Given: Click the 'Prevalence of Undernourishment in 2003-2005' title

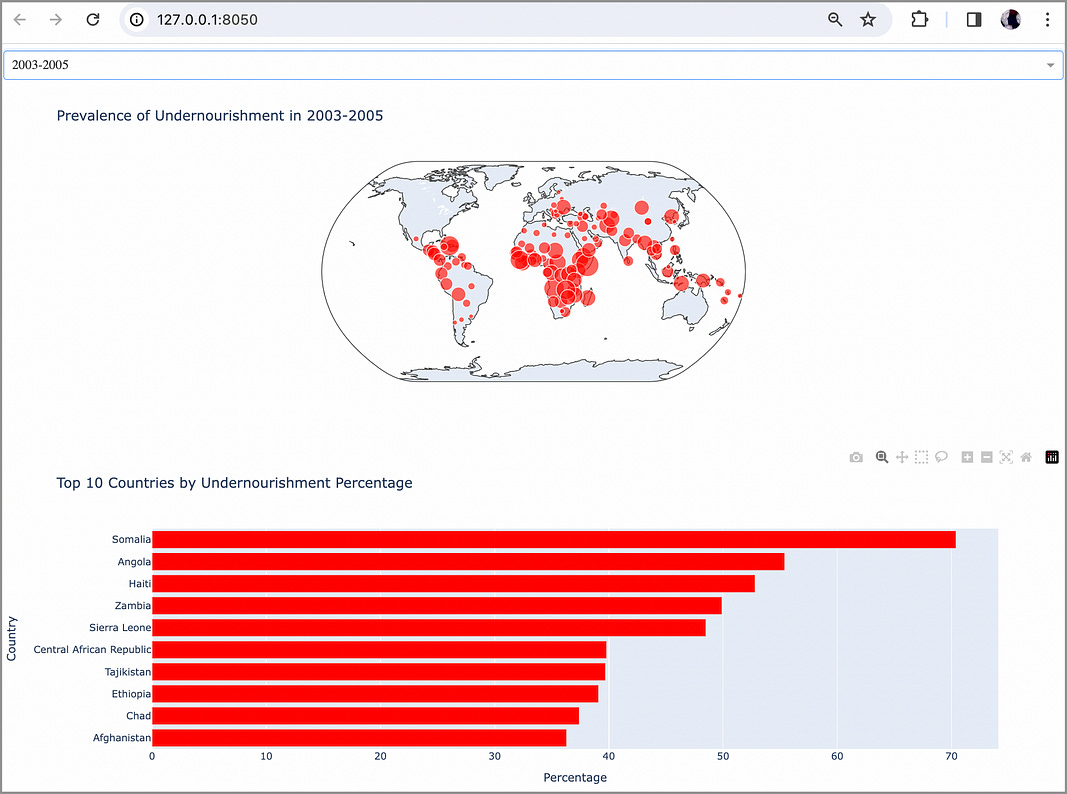Looking at the screenshot, I should 220,116.
